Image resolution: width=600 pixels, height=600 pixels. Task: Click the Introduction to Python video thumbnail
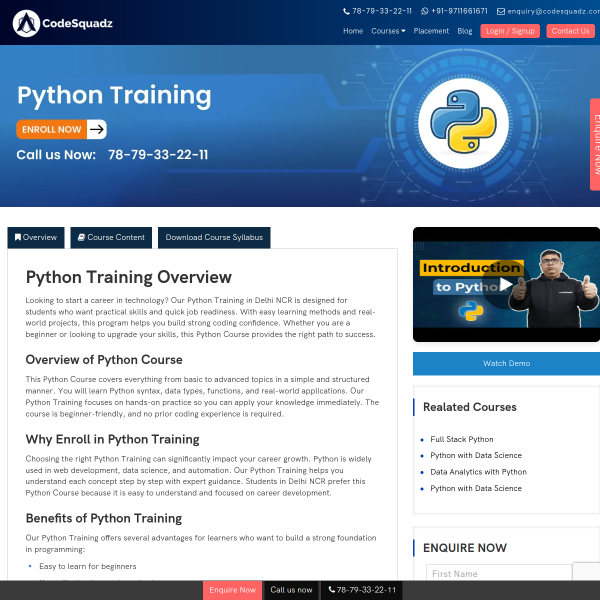[506, 284]
